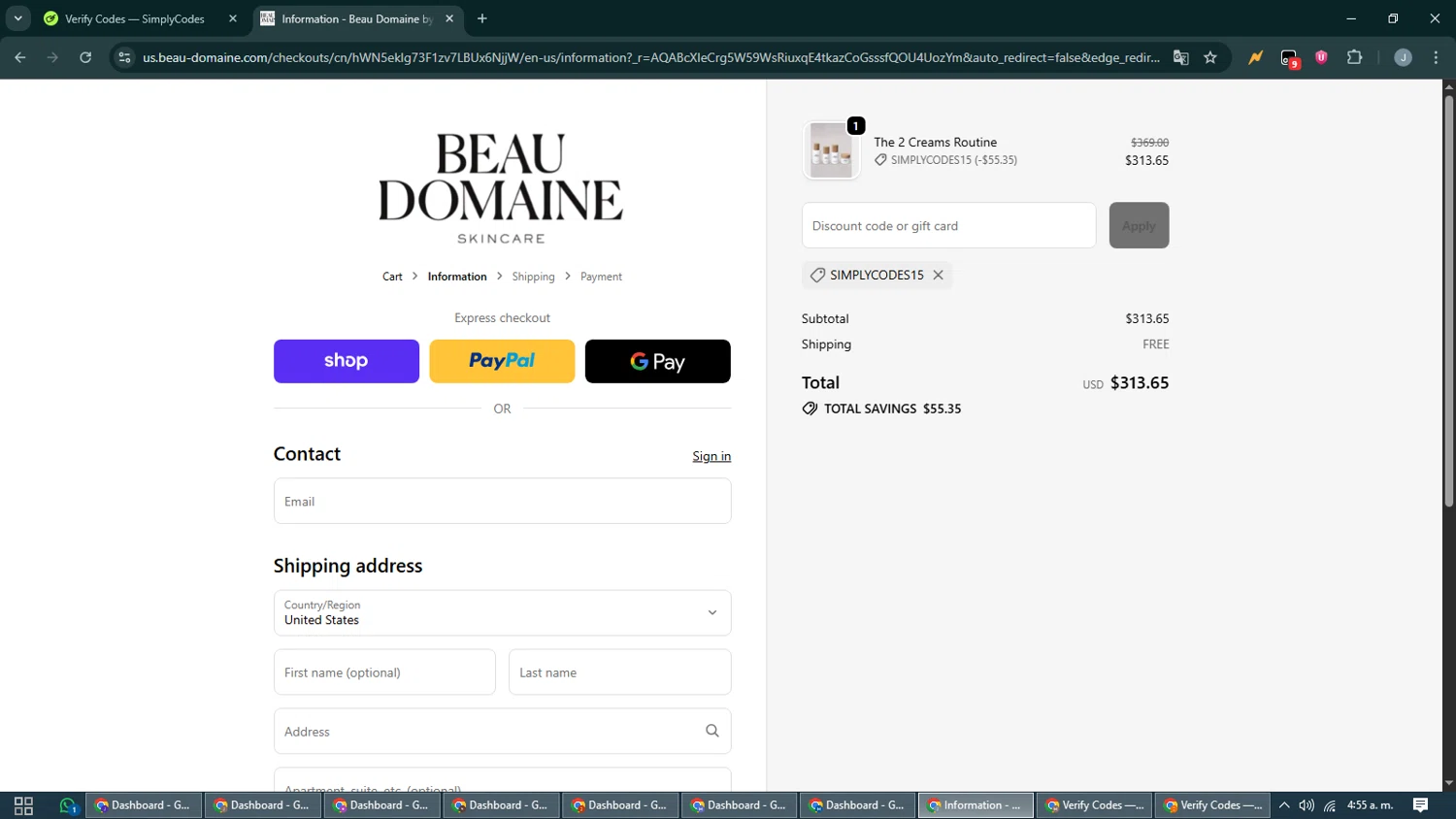
Task: Click the taskbar volume icon
Action: [1307, 805]
